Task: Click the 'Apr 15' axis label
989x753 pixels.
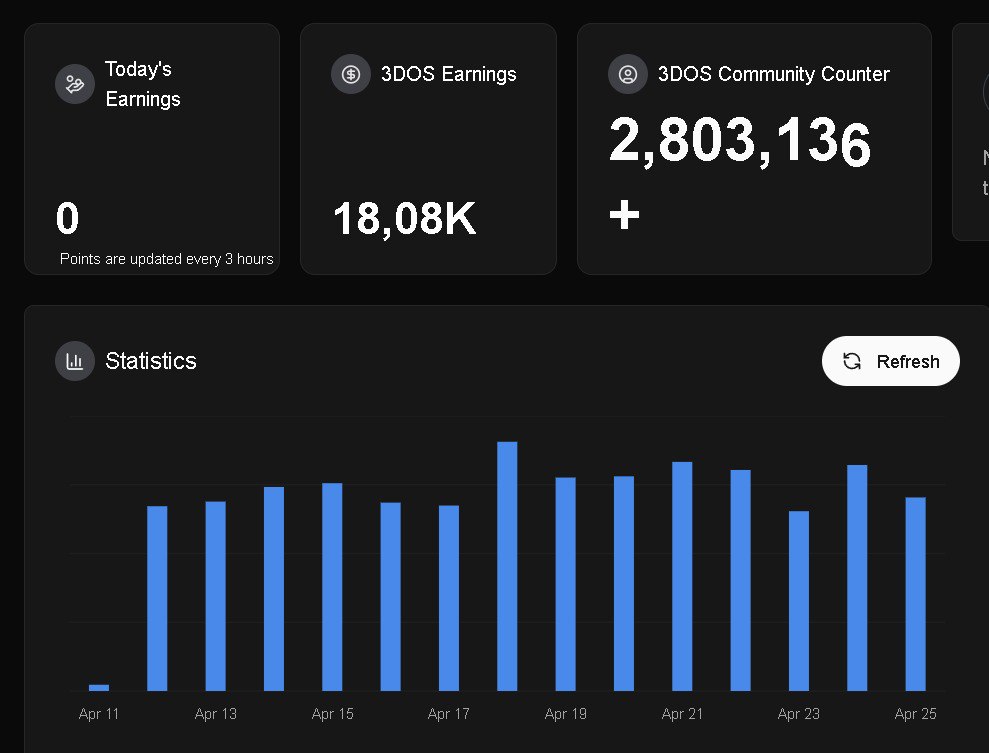Action: coord(332,714)
